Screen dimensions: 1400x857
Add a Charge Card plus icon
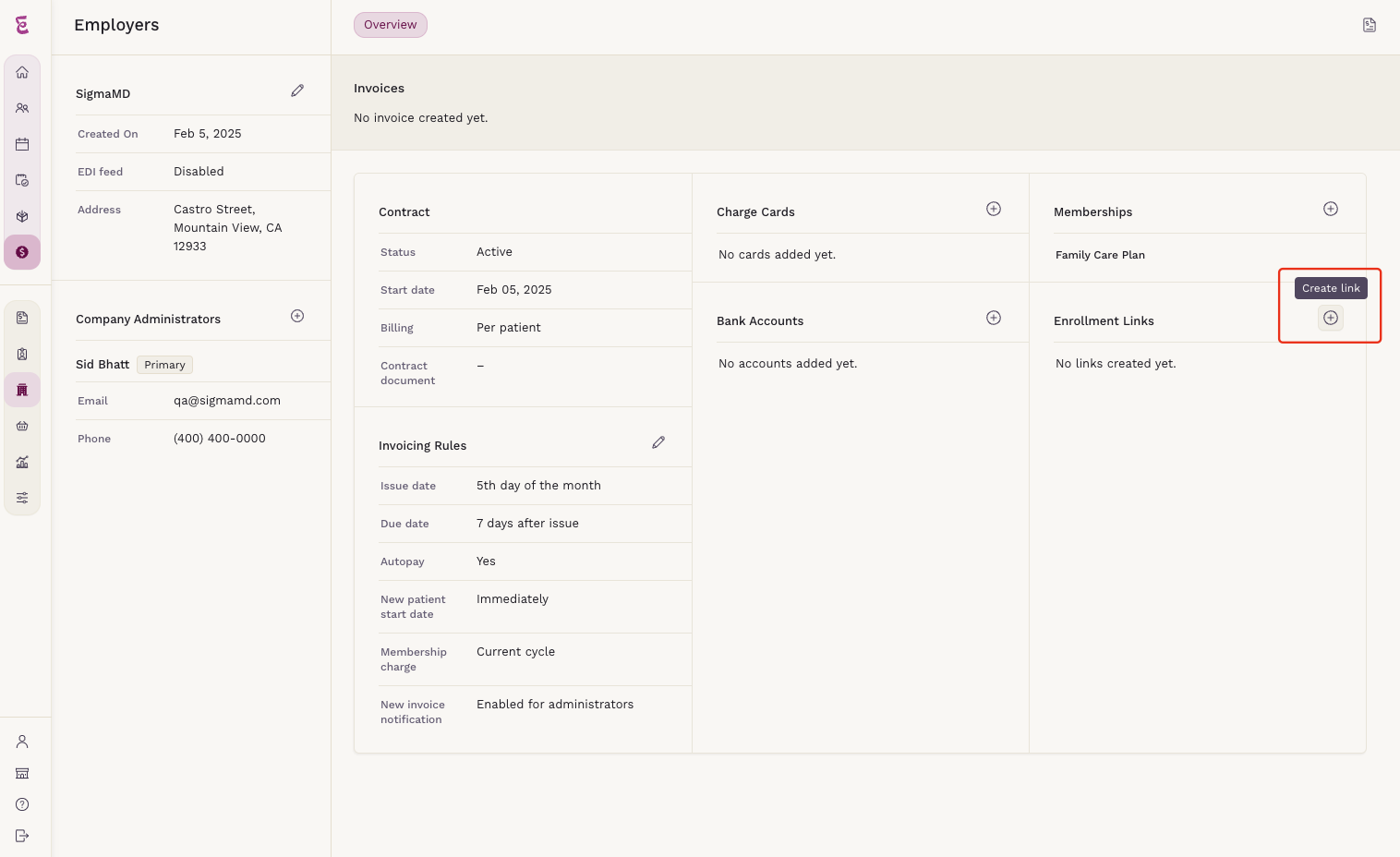(994, 209)
